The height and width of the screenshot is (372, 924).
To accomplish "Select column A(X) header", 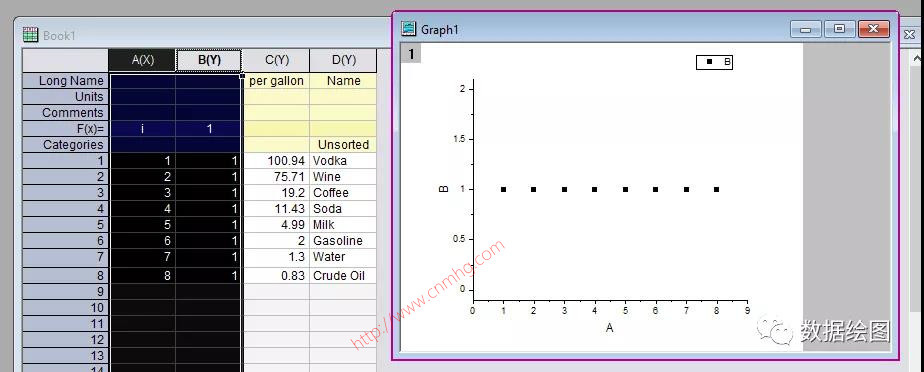I will pyautogui.click(x=143, y=60).
